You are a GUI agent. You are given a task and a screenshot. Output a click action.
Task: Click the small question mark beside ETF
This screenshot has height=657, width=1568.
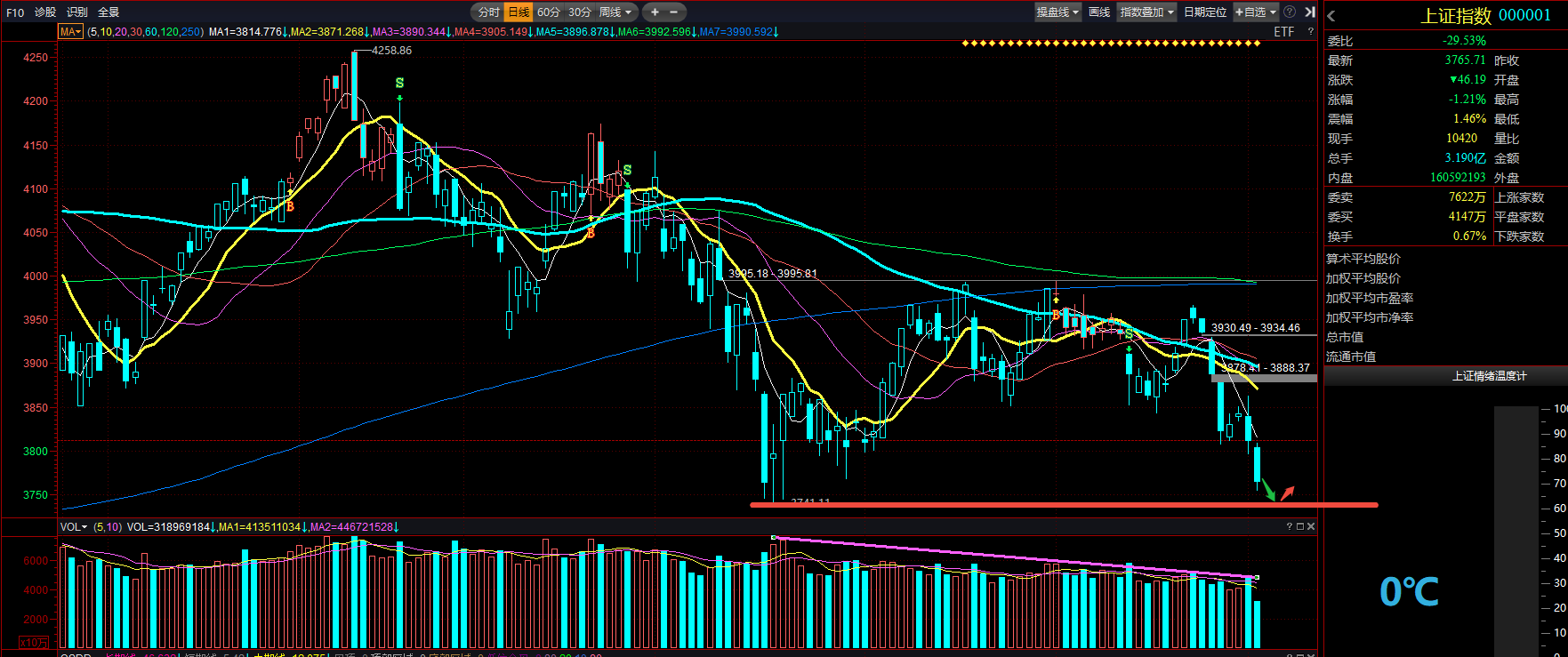pos(1310,32)
